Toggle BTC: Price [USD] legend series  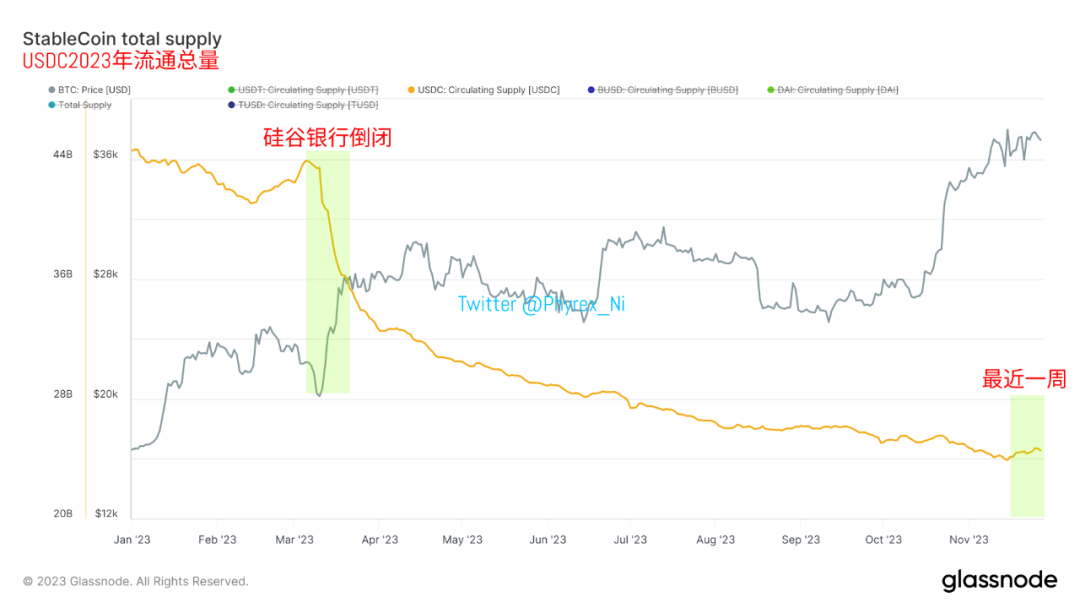pos(89,90)
